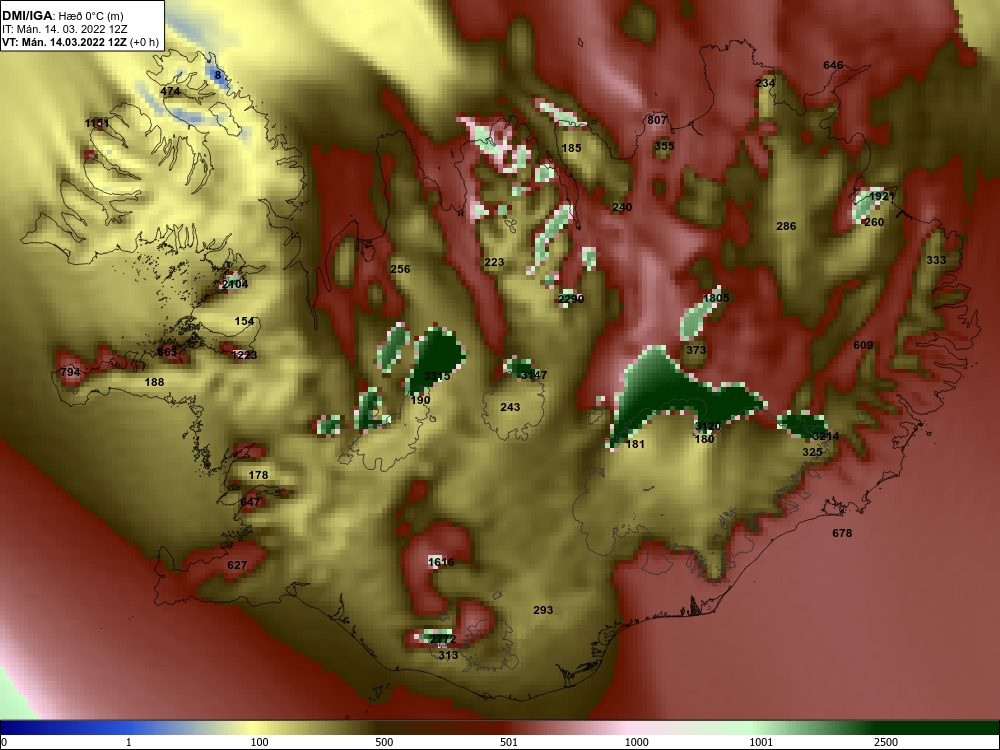The image size is (1000, 750).
Task: Click the 3147 map value
Action: [x=534, y=375]
